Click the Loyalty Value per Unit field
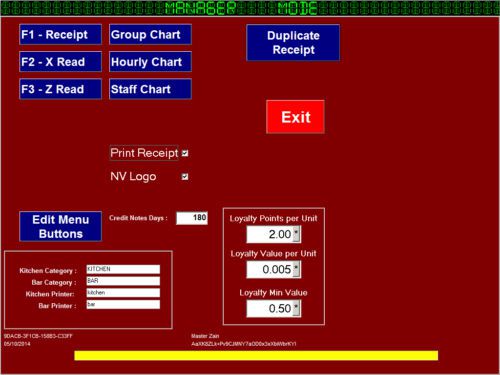The height and width of the screenshot is (375, 500). 270,269
